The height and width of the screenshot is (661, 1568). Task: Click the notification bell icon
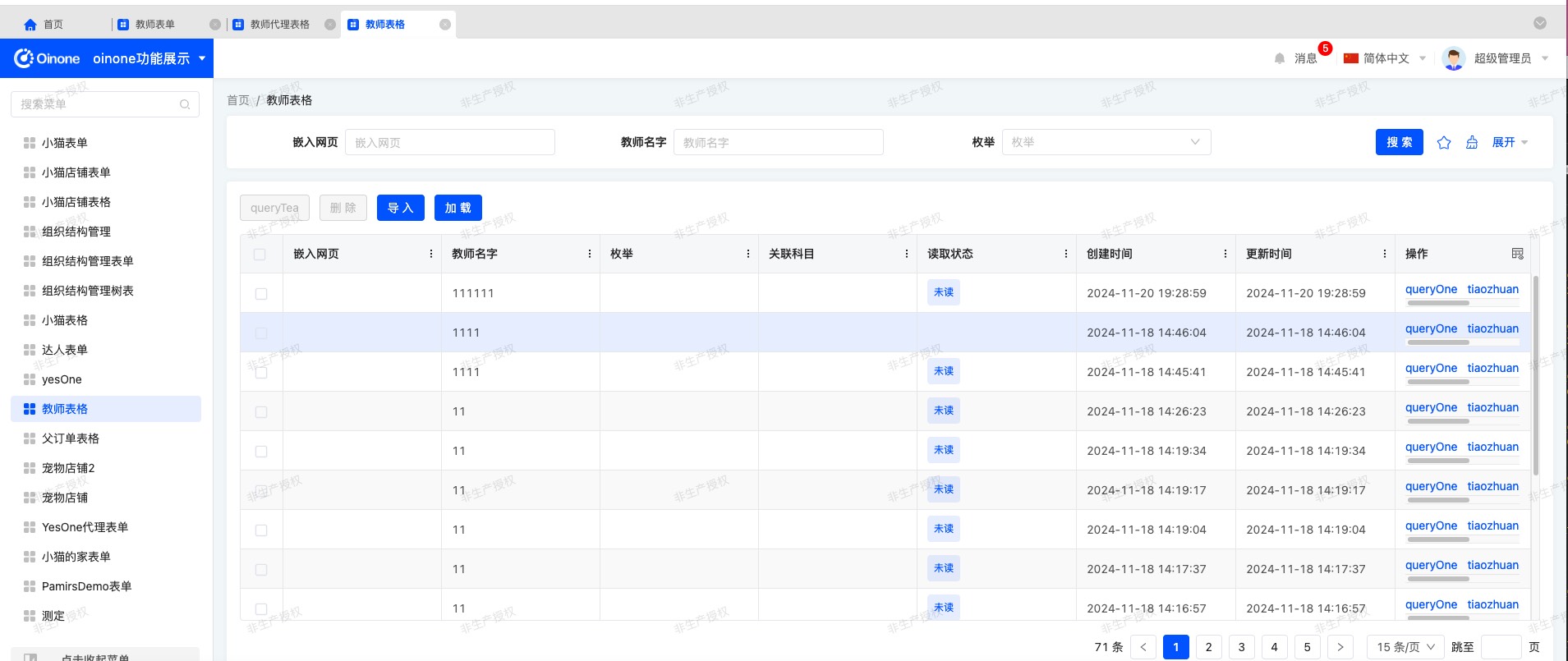(x=1280, y=58)
